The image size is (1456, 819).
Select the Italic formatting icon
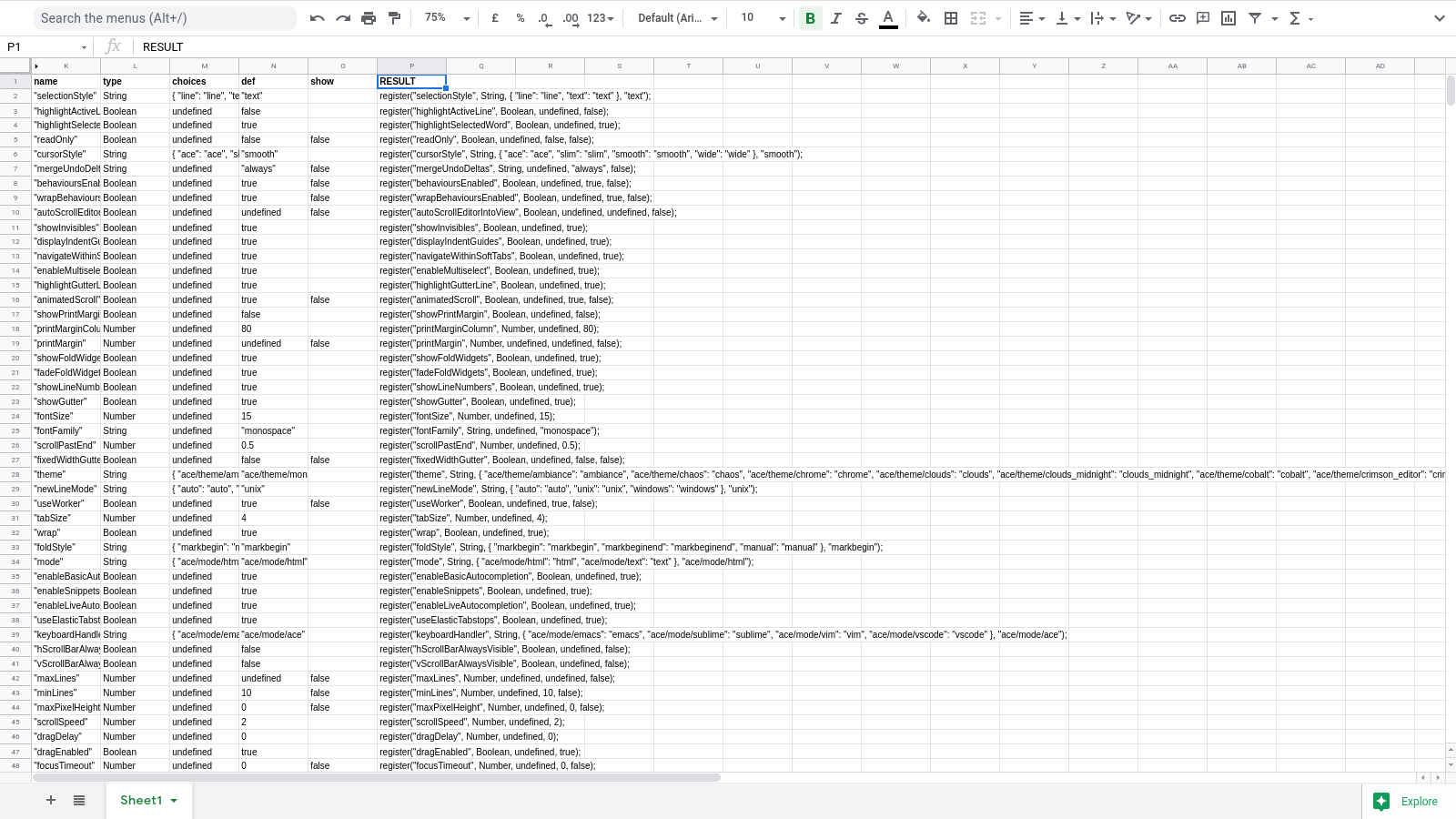point(835,17)
